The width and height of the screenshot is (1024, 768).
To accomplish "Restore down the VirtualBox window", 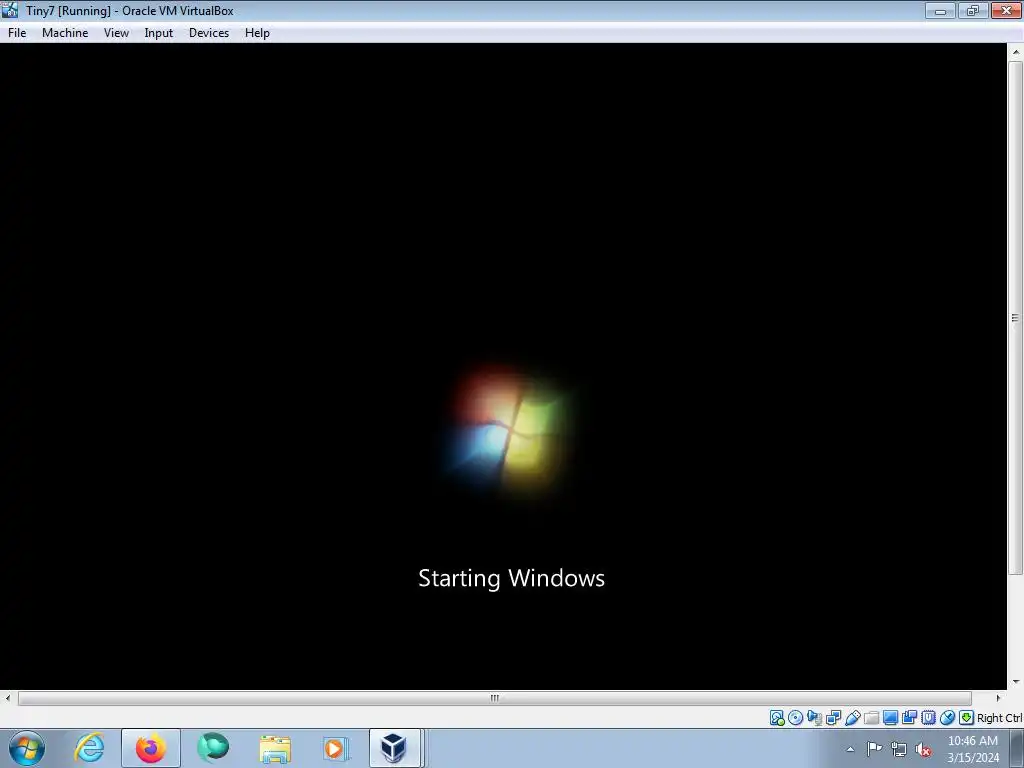I will [x=973, y=10].
